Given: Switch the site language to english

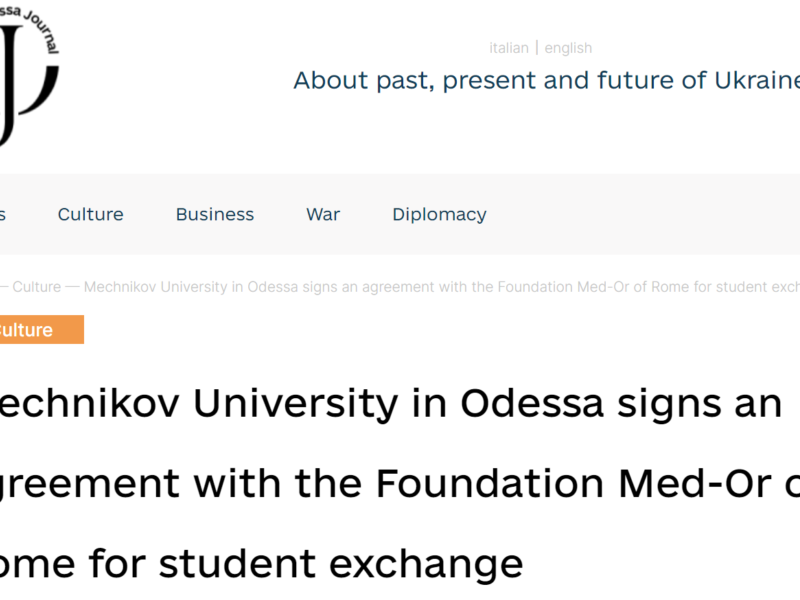Looking at the screenshot, I should point(567,47).
